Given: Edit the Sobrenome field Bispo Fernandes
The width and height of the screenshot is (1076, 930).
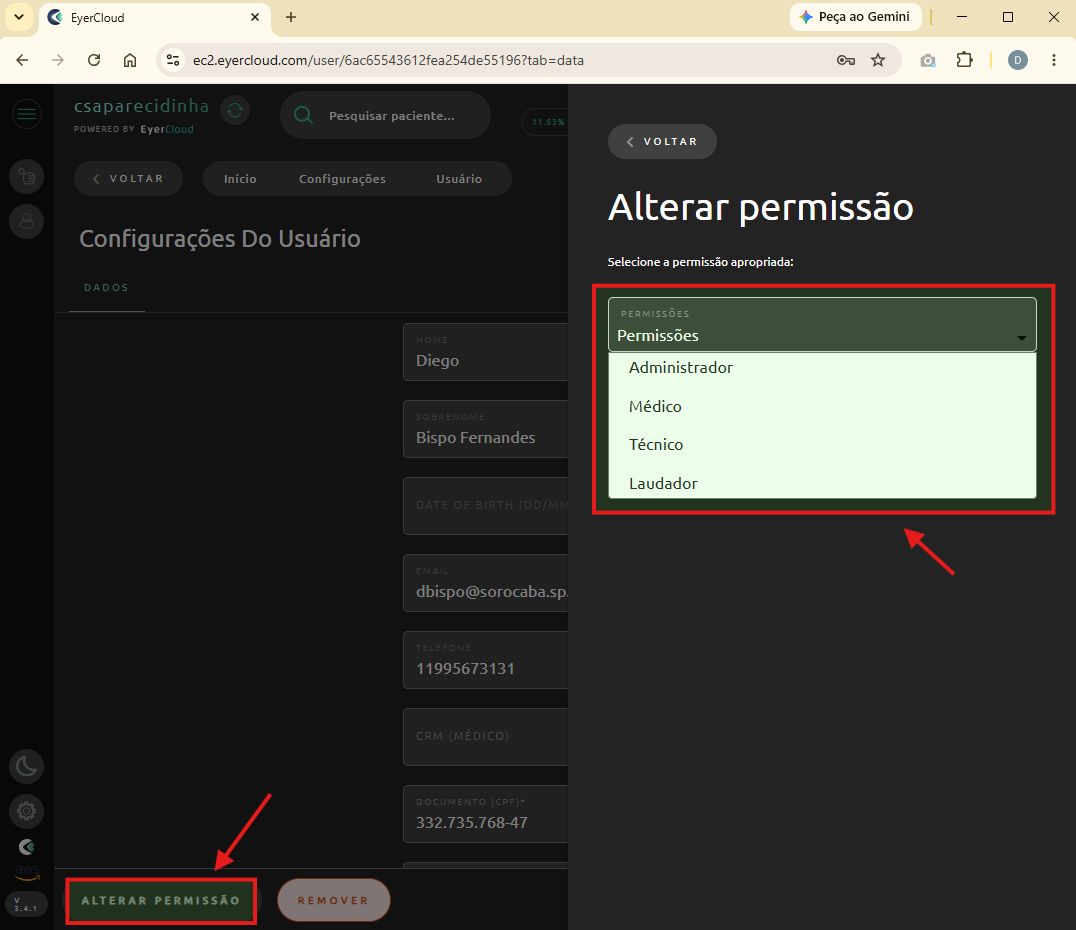Looking at the screenshot, I should coord(486,429).
